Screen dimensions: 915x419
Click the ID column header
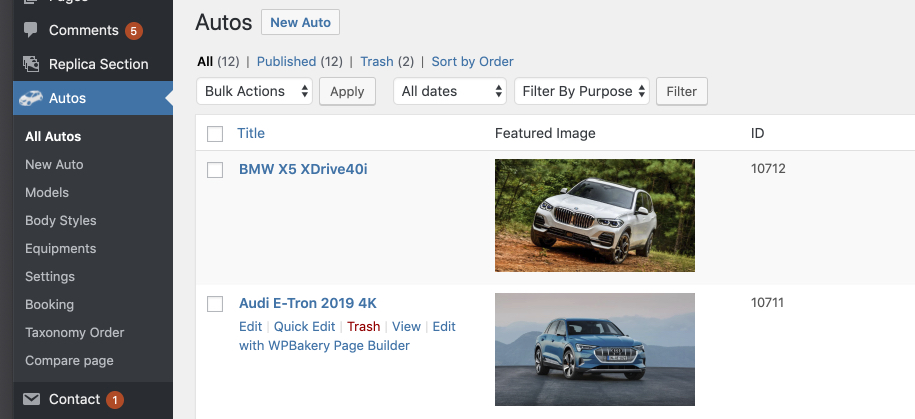[x=757, y=133]
